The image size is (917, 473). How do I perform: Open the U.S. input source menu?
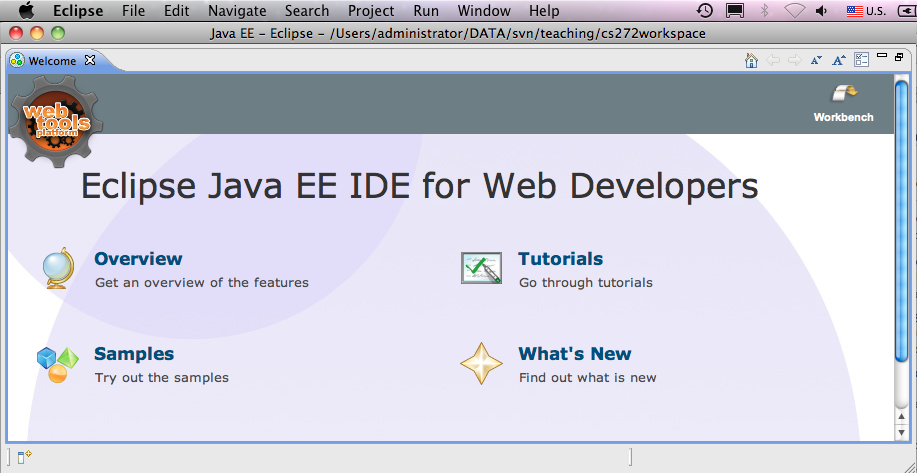[866, 11]
